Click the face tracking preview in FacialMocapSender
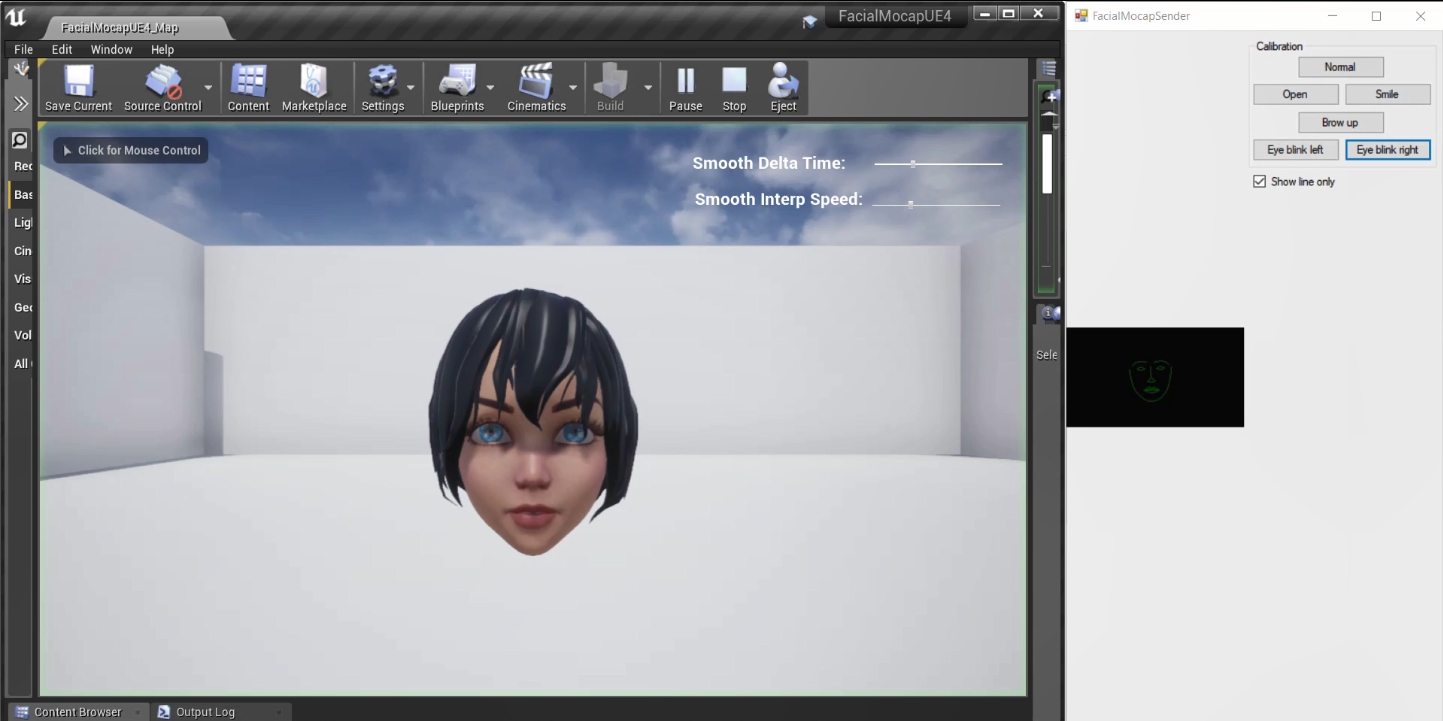This screenshot has width=1443, height=721. click(x=1155, y=377)
